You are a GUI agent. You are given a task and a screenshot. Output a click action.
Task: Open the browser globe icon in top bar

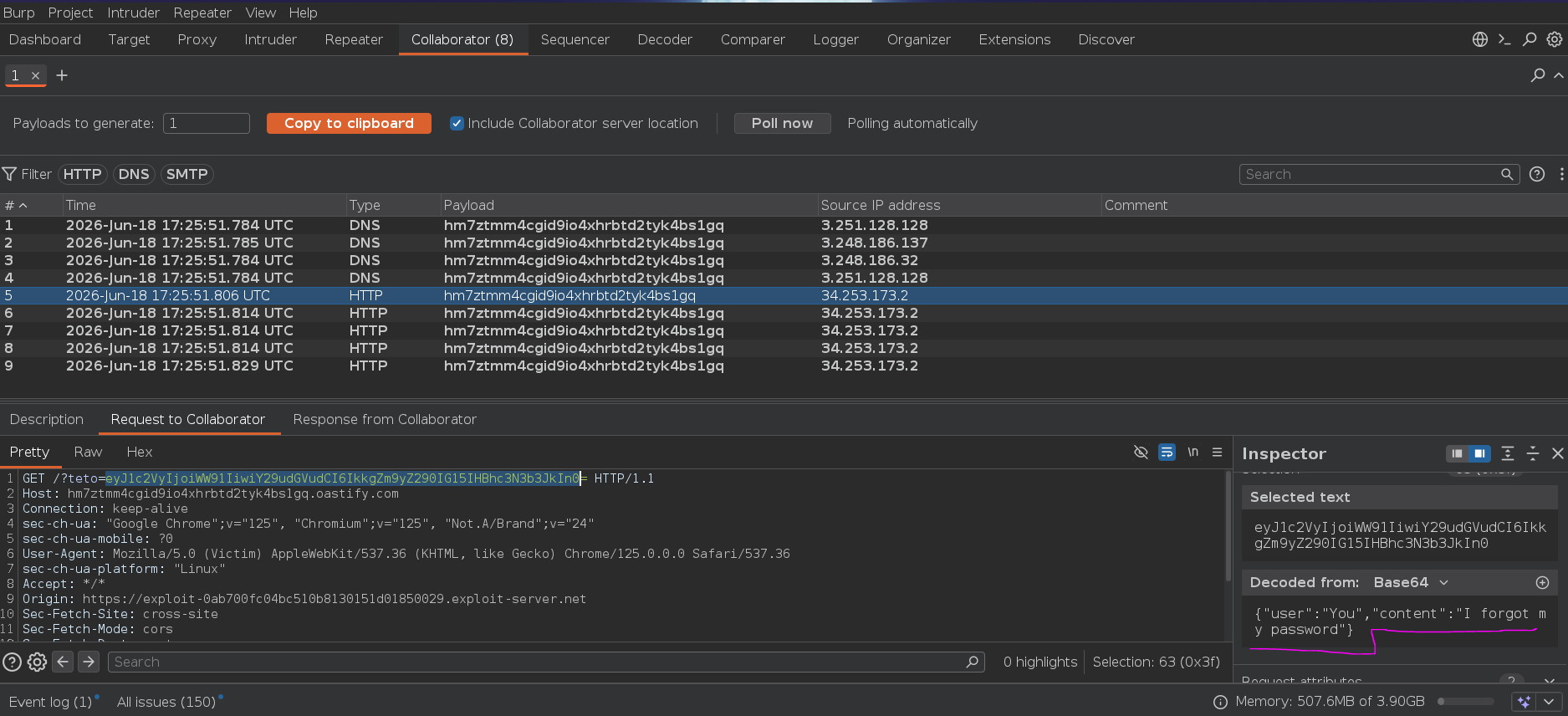click(1479, 39)
